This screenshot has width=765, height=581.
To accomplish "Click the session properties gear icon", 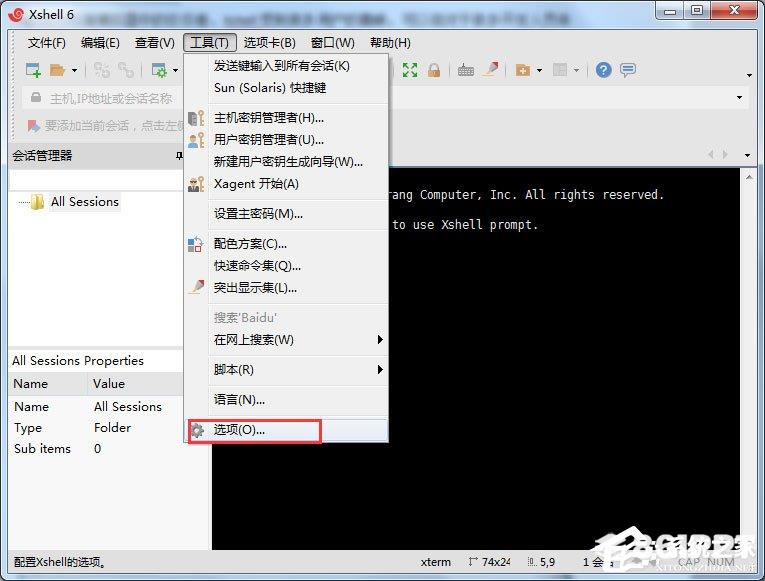I will tap(159, 70).
